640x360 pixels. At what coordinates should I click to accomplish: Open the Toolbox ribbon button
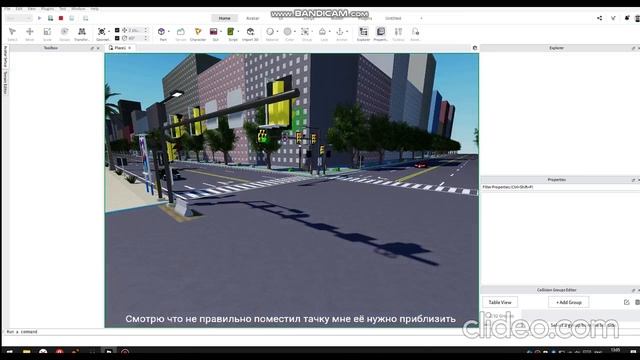[398, 34]
